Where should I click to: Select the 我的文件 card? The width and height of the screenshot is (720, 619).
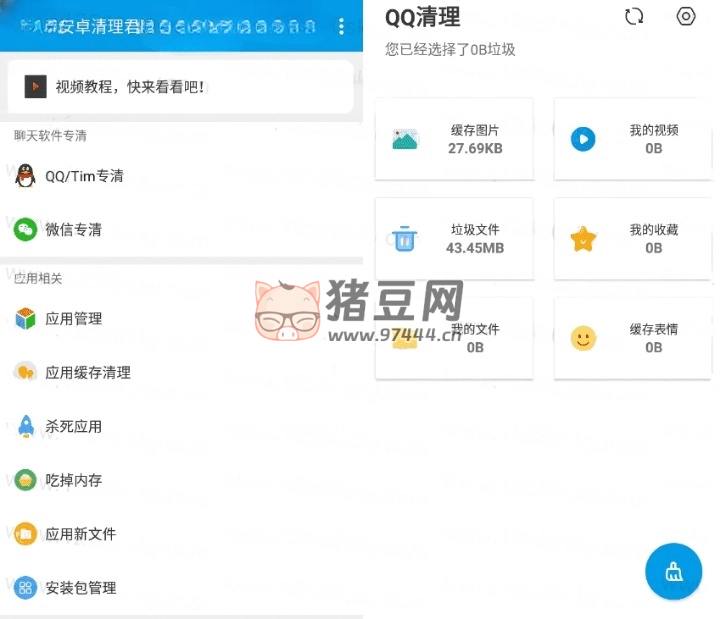(x=454, y=338)
